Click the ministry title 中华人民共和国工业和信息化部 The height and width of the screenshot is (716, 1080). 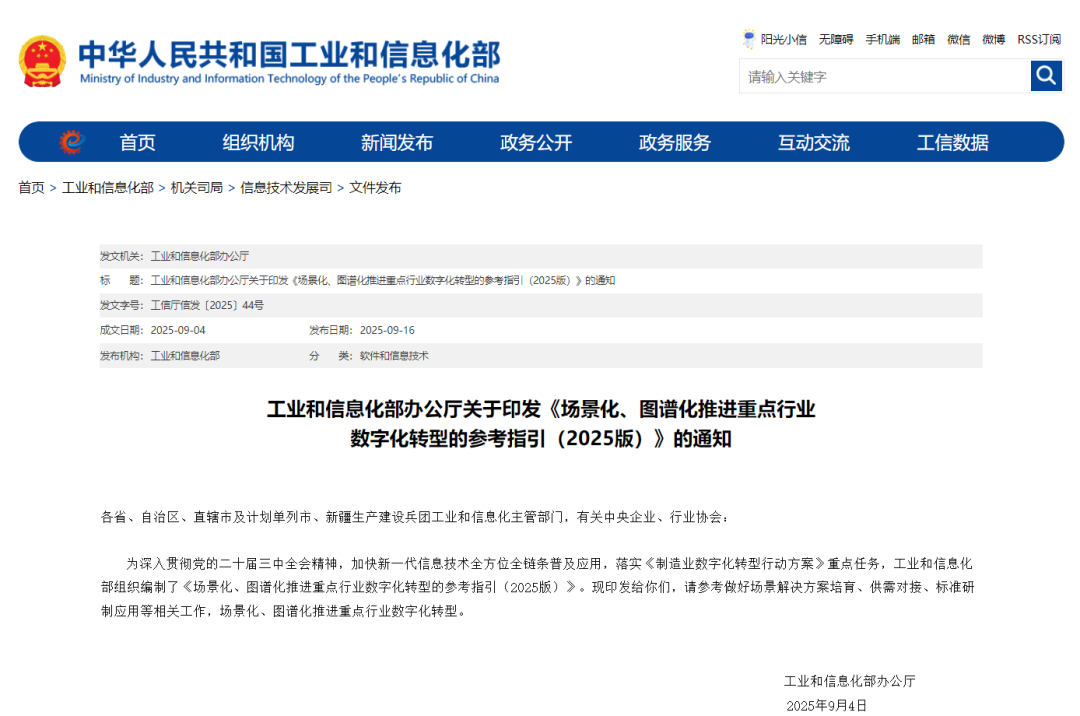pos(289,54)
